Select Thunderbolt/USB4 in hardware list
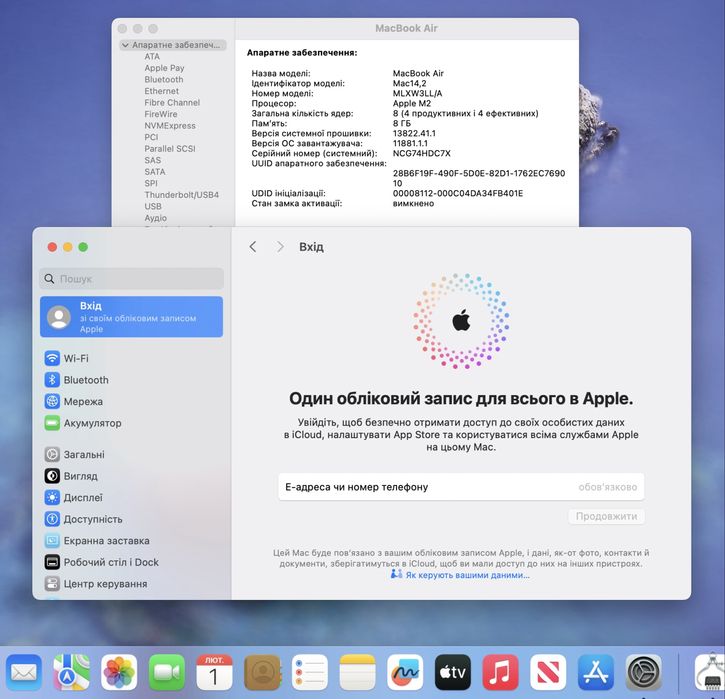The height and width of the screenshot is (699, 725). (182, 195)
